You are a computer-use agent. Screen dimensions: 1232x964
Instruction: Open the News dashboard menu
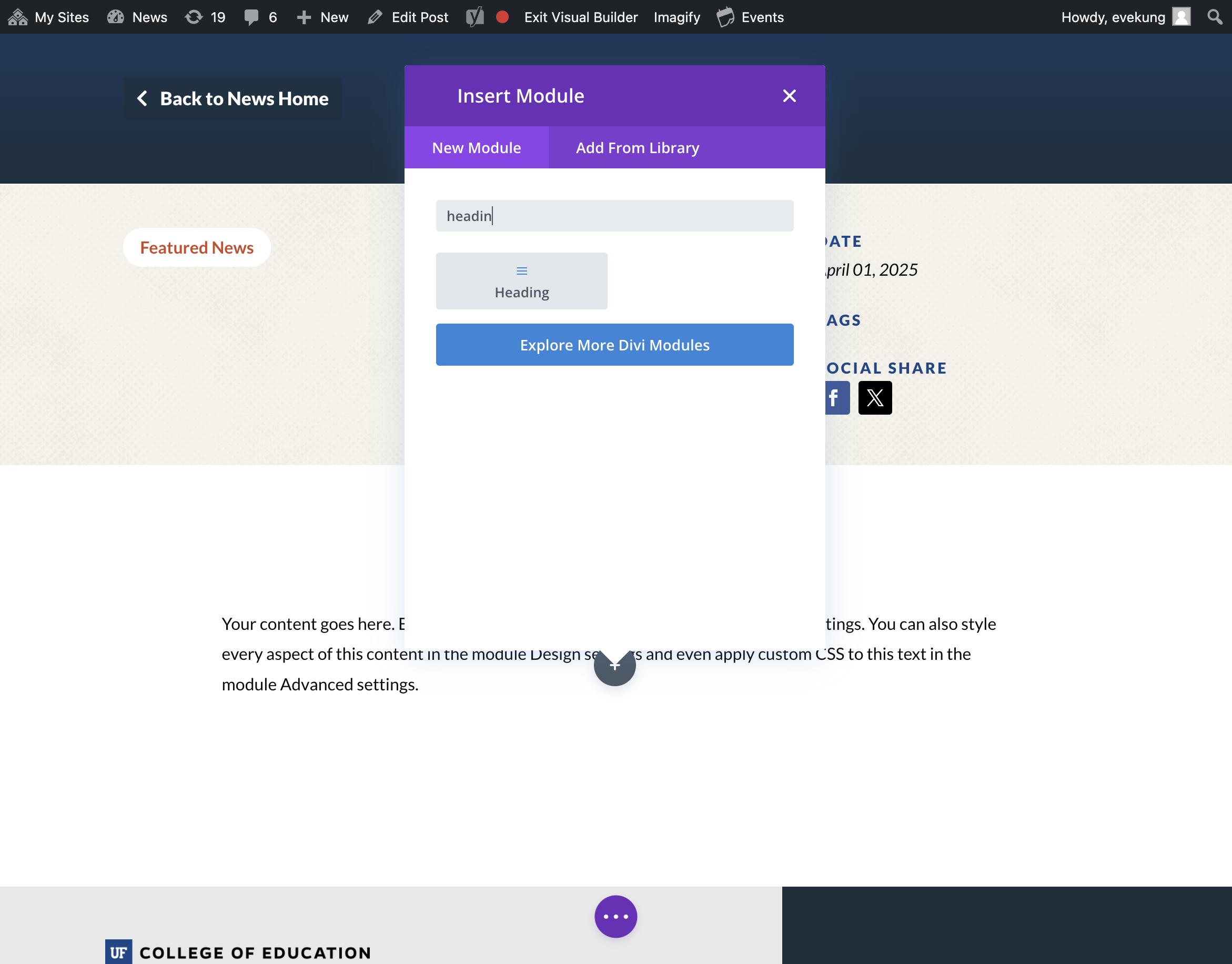click(137, 17)
